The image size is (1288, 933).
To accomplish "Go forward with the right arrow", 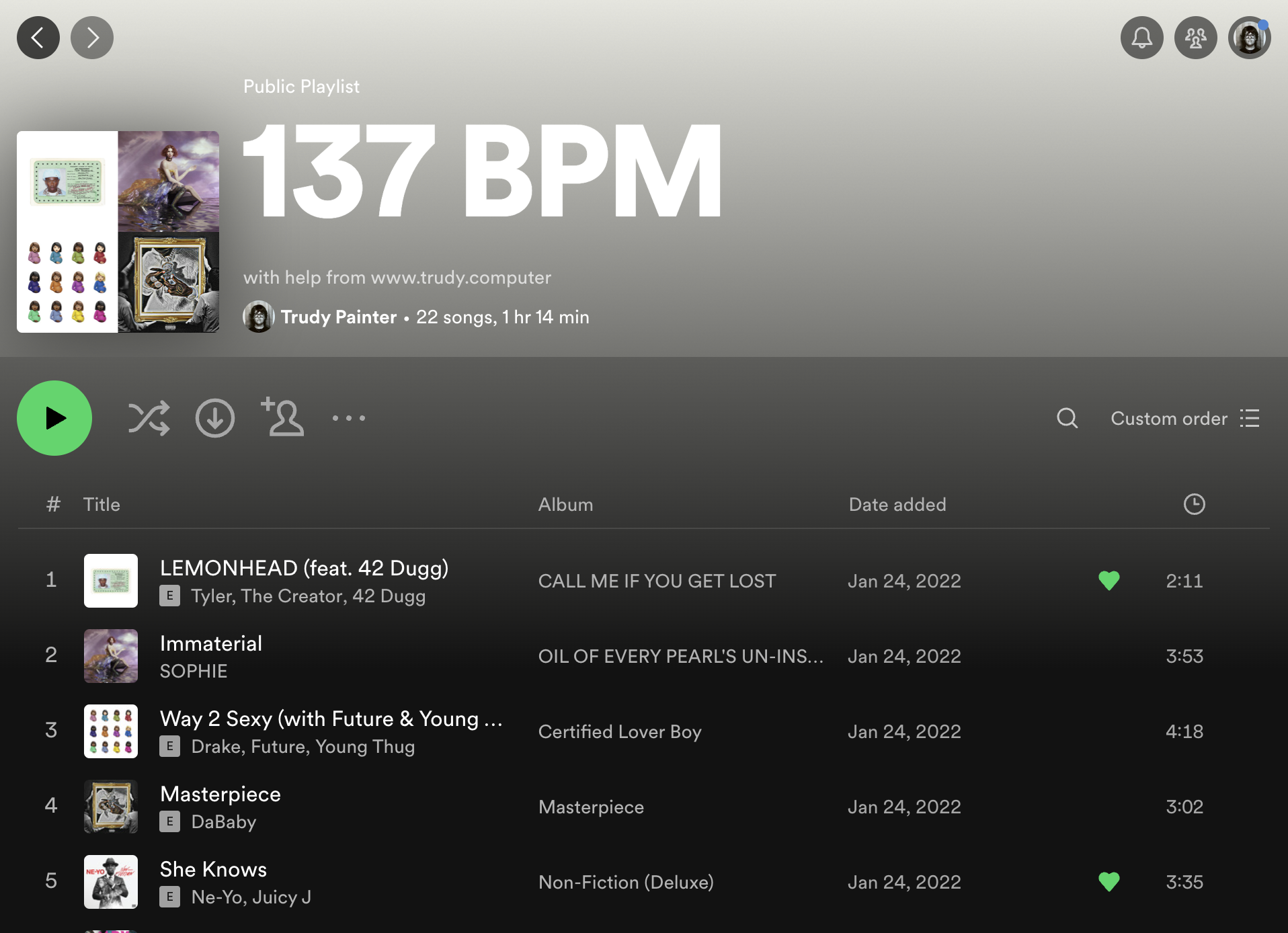I will click(x=92, y=38).
